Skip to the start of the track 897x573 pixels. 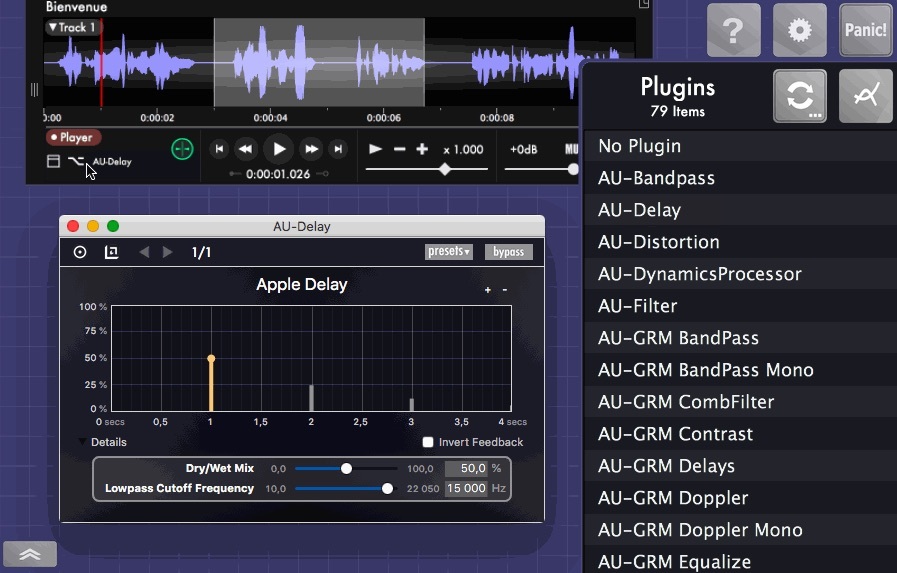(219, 149)
